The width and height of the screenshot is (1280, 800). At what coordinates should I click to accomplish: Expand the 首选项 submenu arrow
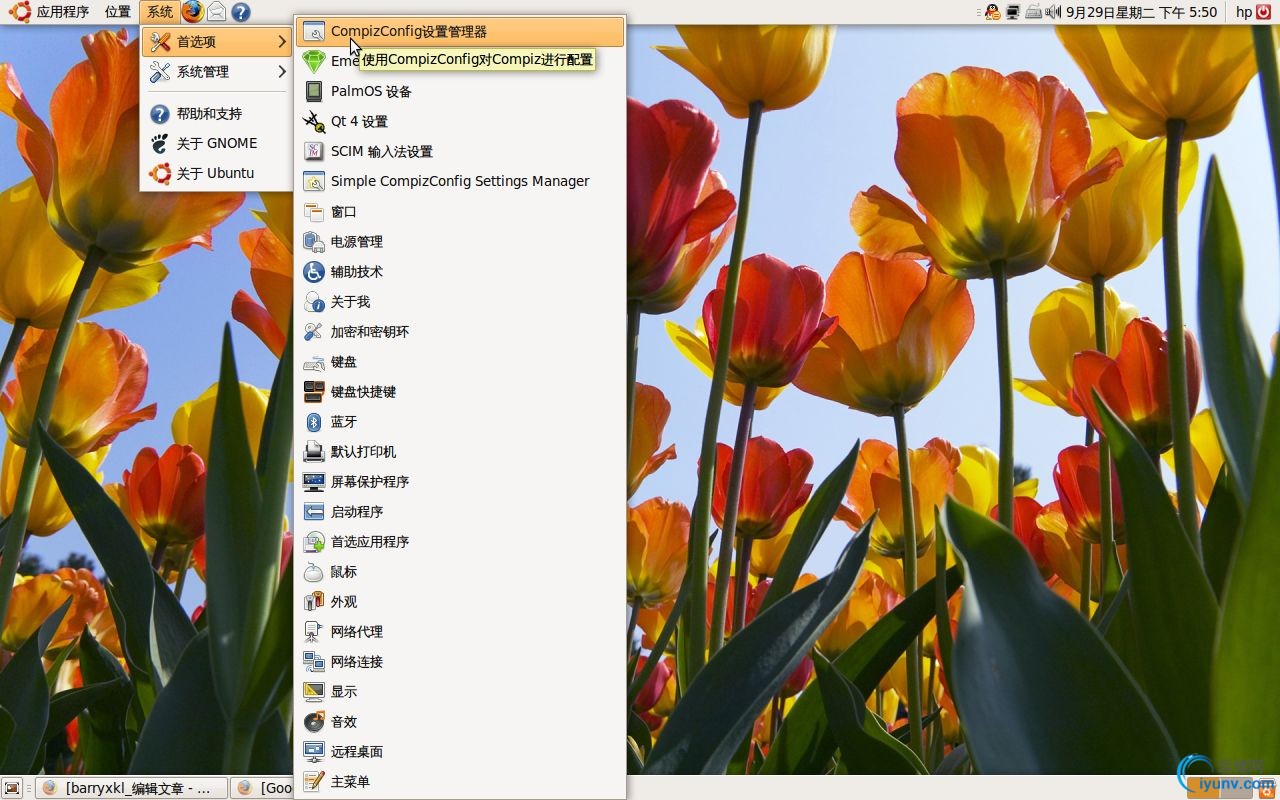point(282,42)
